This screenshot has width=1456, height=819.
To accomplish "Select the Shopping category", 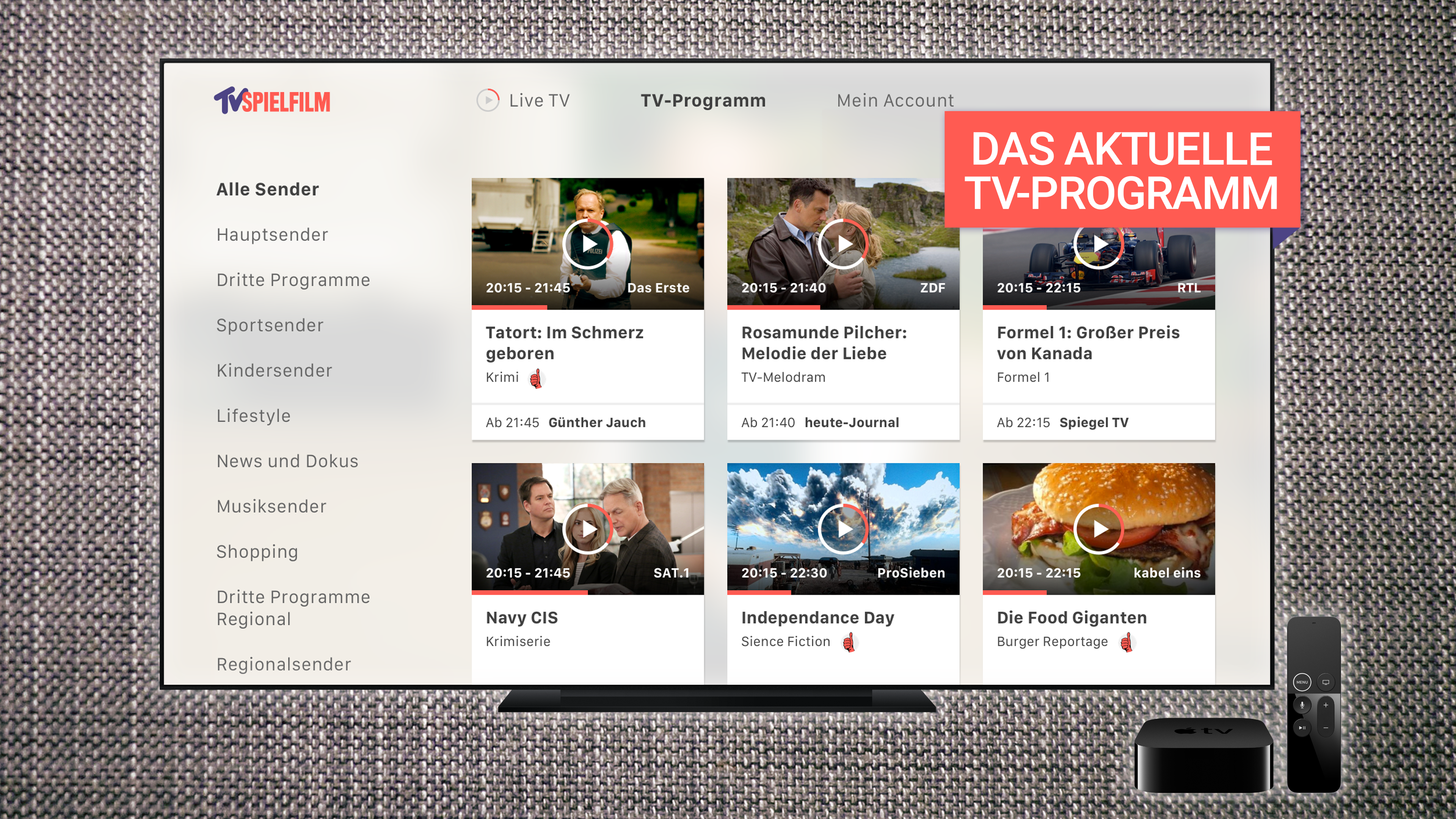I will [257, 552].
